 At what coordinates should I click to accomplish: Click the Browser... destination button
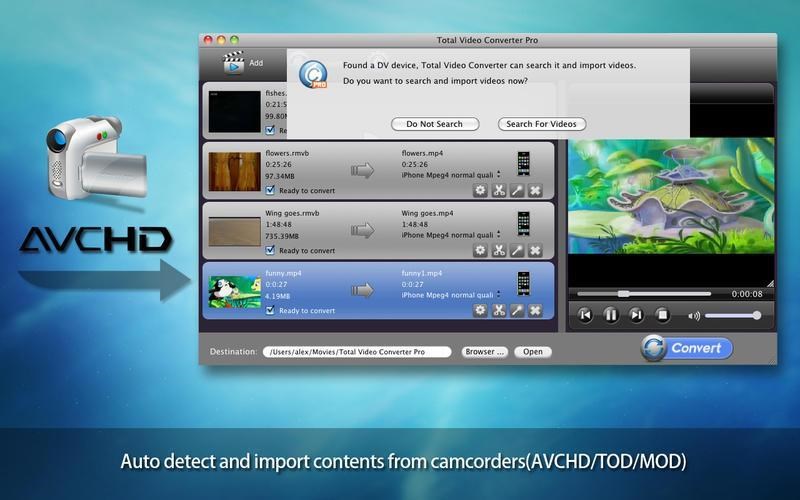coord(484,352)
